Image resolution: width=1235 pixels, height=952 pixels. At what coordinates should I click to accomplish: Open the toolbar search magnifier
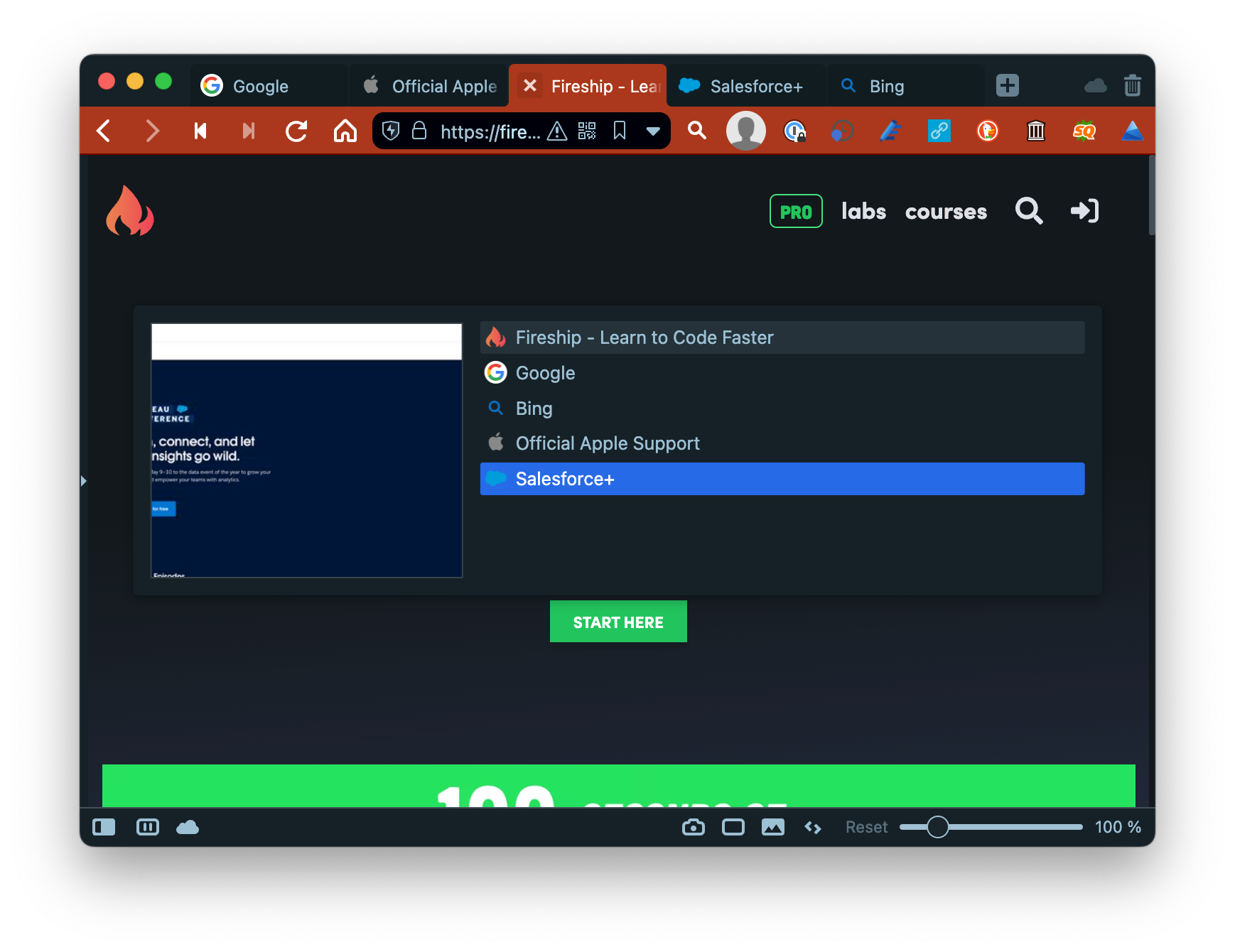pos(697,131)
